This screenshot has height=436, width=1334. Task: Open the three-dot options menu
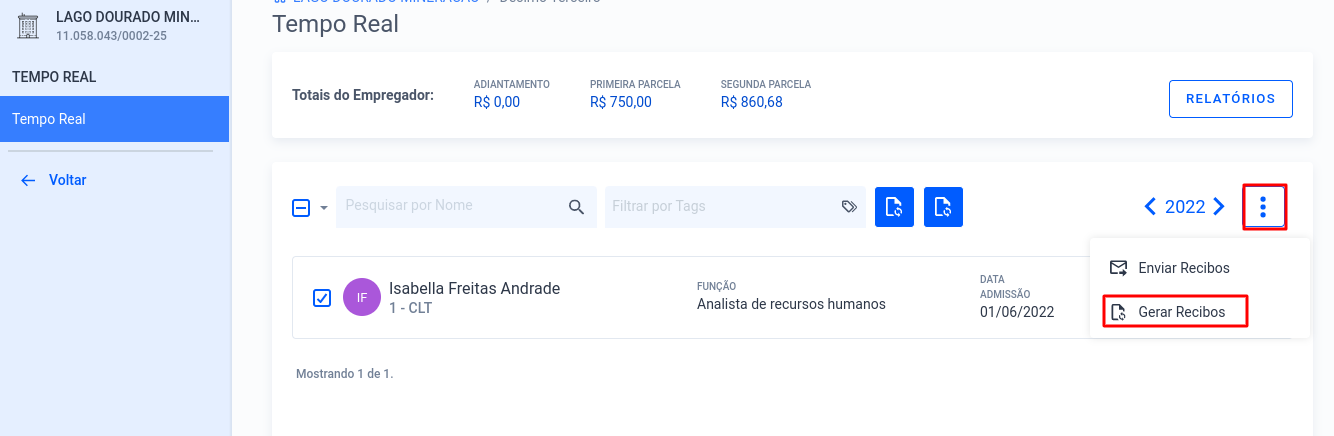click(1264, 207)
